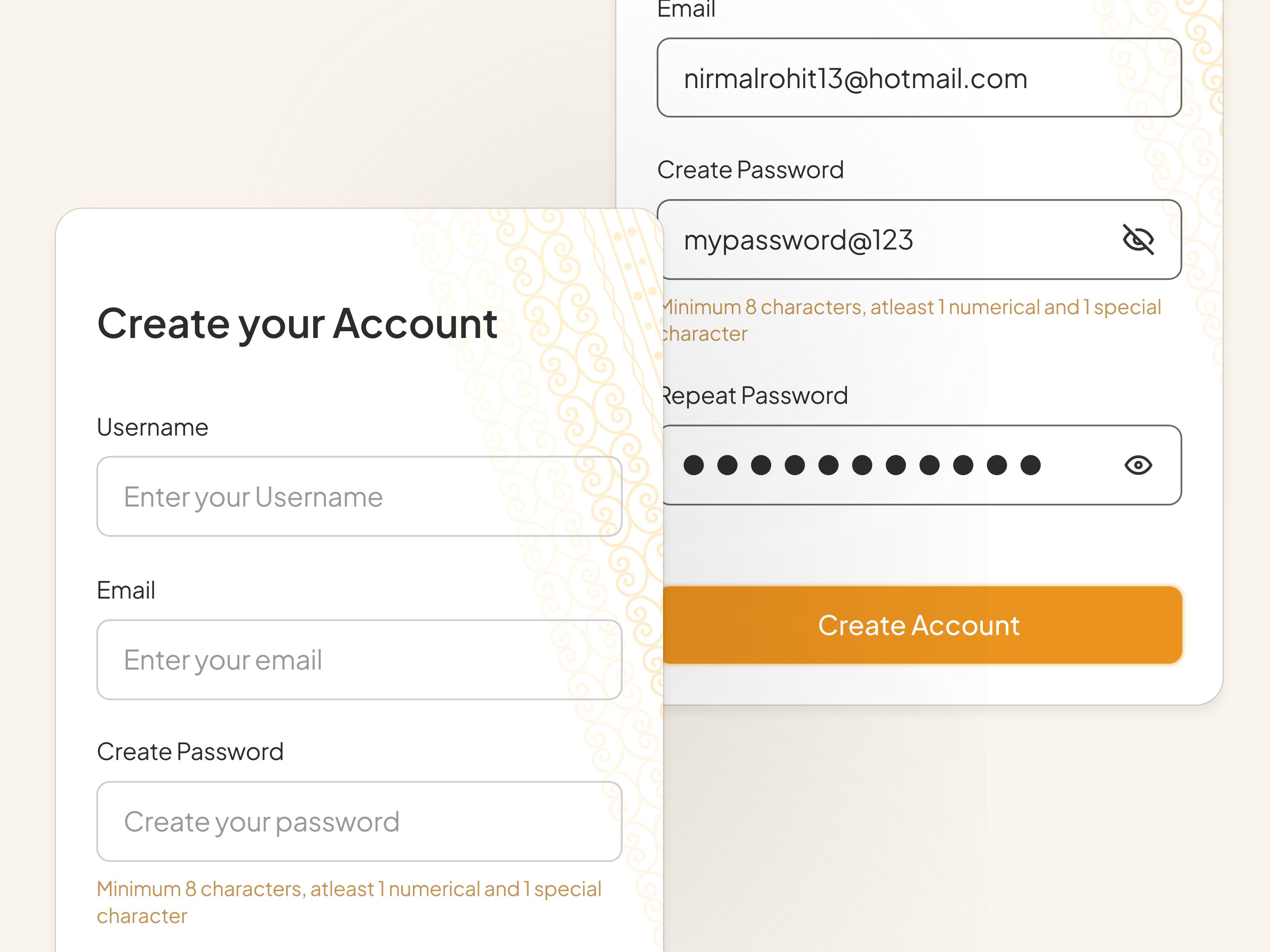Hide the Repeat Password dots
This screenshot has width=1270, height=952.
tap(1139, 466)
